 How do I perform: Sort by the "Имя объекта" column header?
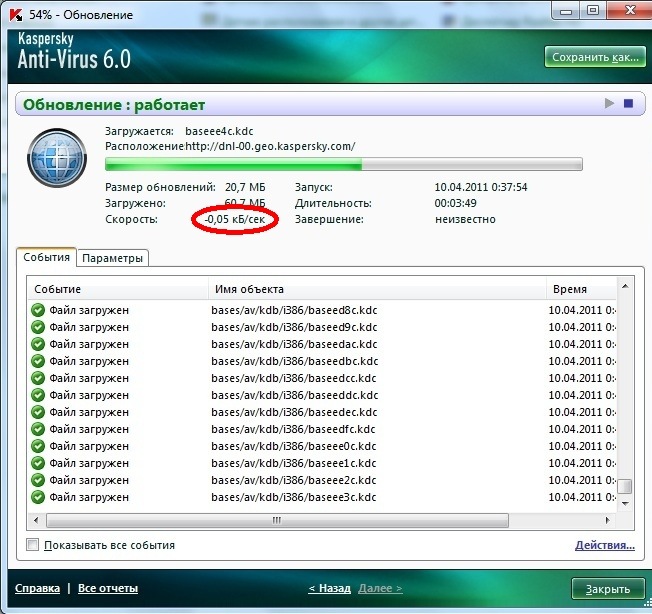(377, 289)
